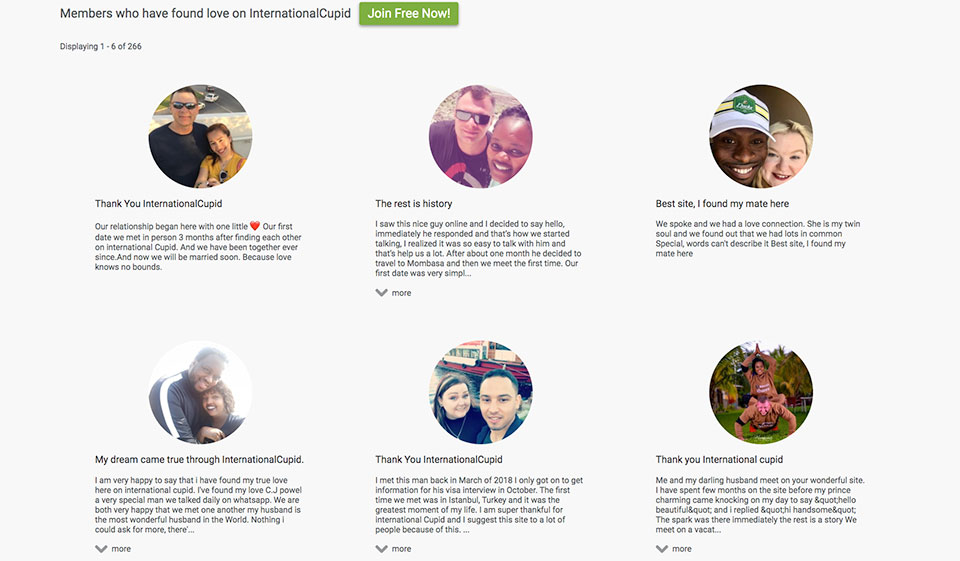Click photo above the 'one little' heart story
The width and height of the screenshot is (960, 561).
(x=200, y=137)
